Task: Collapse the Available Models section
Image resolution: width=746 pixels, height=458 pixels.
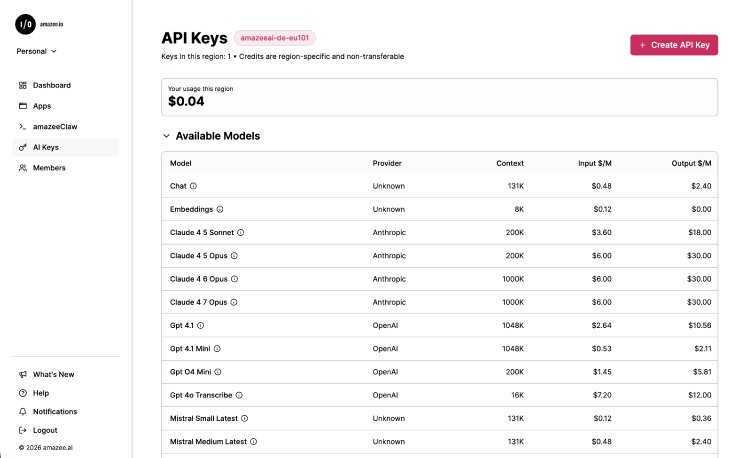Action: pyautogui.click(x=166, y=136)
